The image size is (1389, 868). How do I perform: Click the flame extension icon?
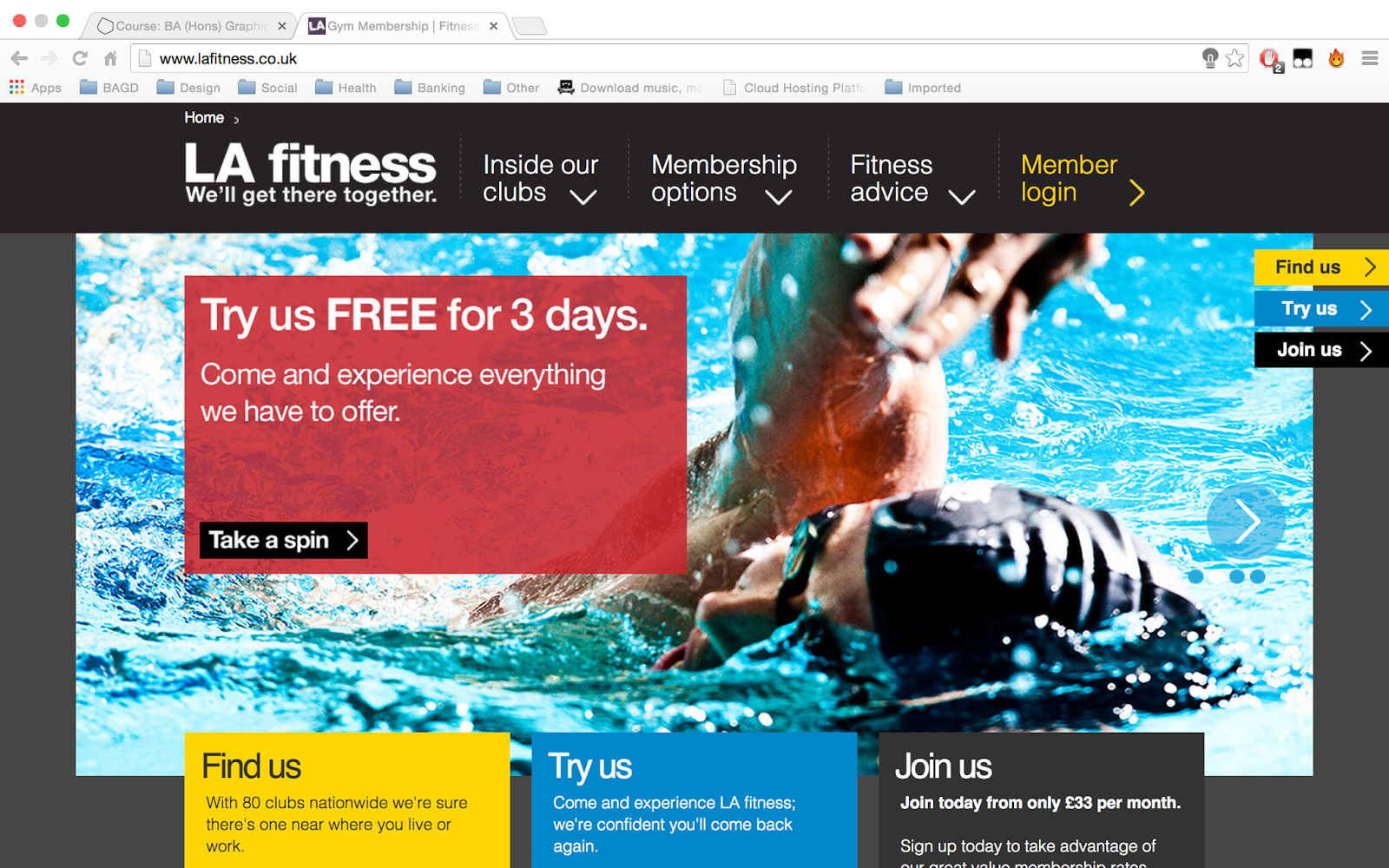1336,58
